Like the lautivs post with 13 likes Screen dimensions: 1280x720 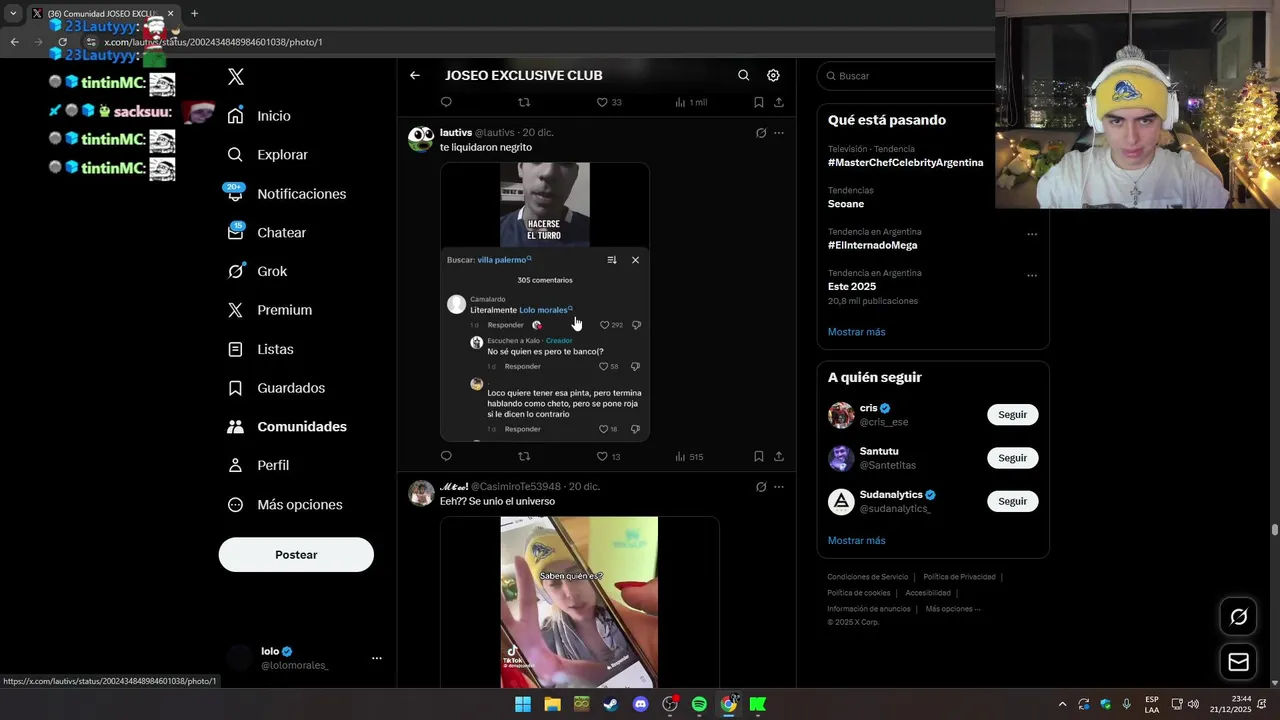click(608, 456)
